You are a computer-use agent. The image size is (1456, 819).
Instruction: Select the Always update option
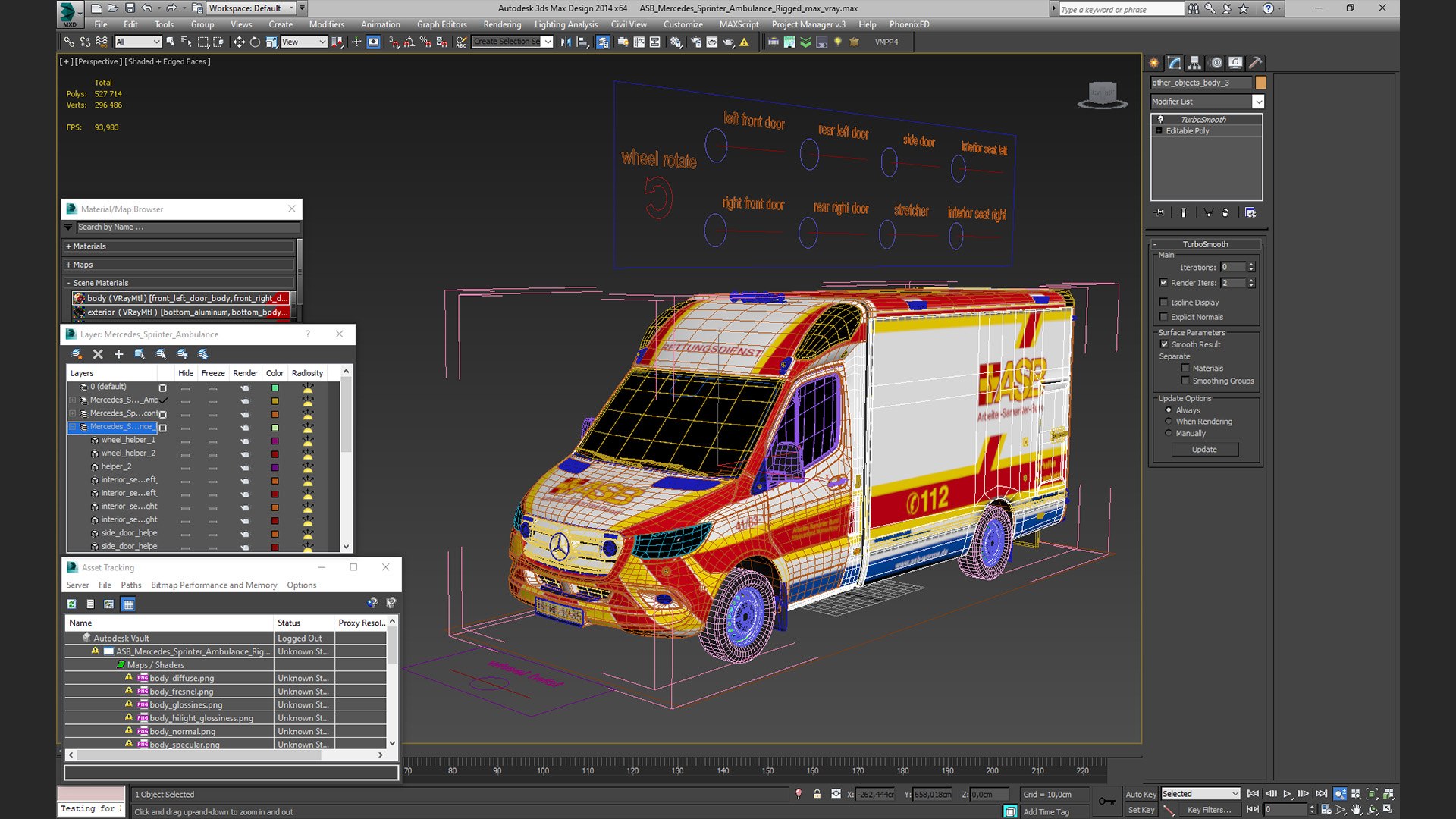point(1169,410)
